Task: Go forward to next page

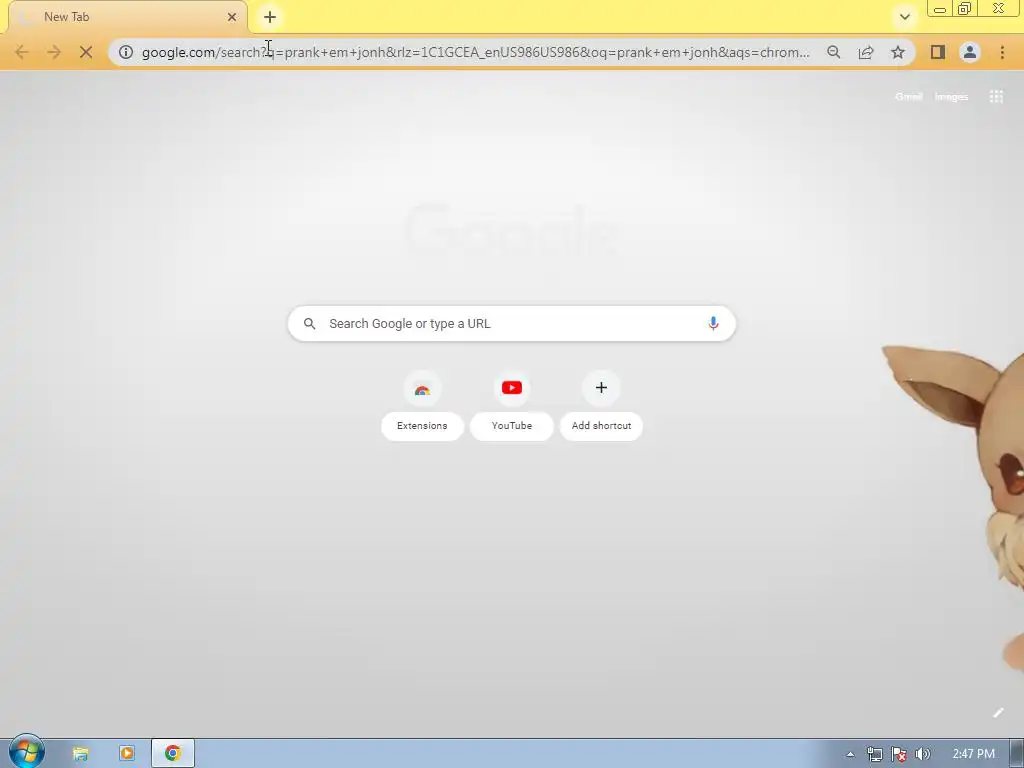Action: point(54,52)
